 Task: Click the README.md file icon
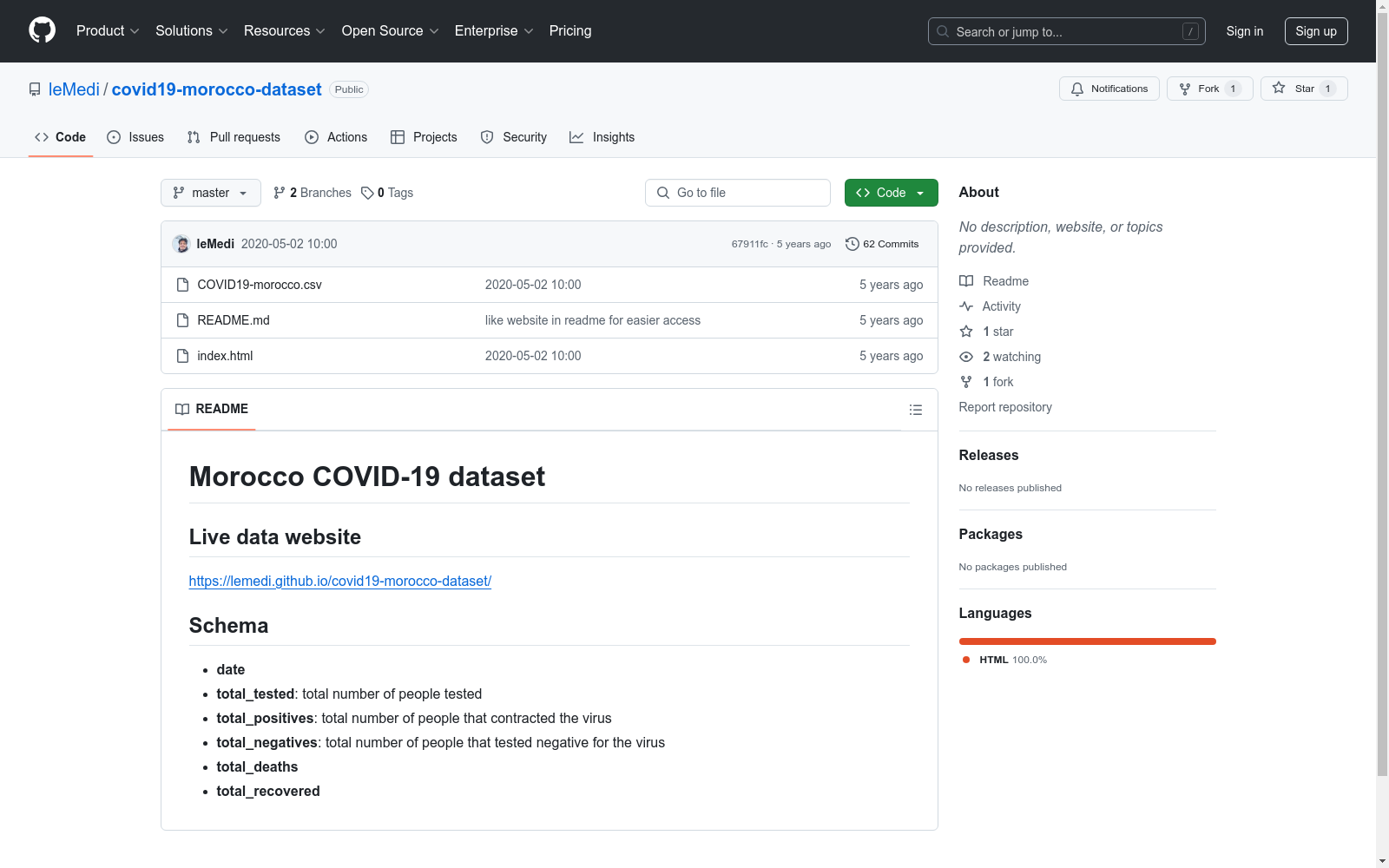tap(182, 320)
